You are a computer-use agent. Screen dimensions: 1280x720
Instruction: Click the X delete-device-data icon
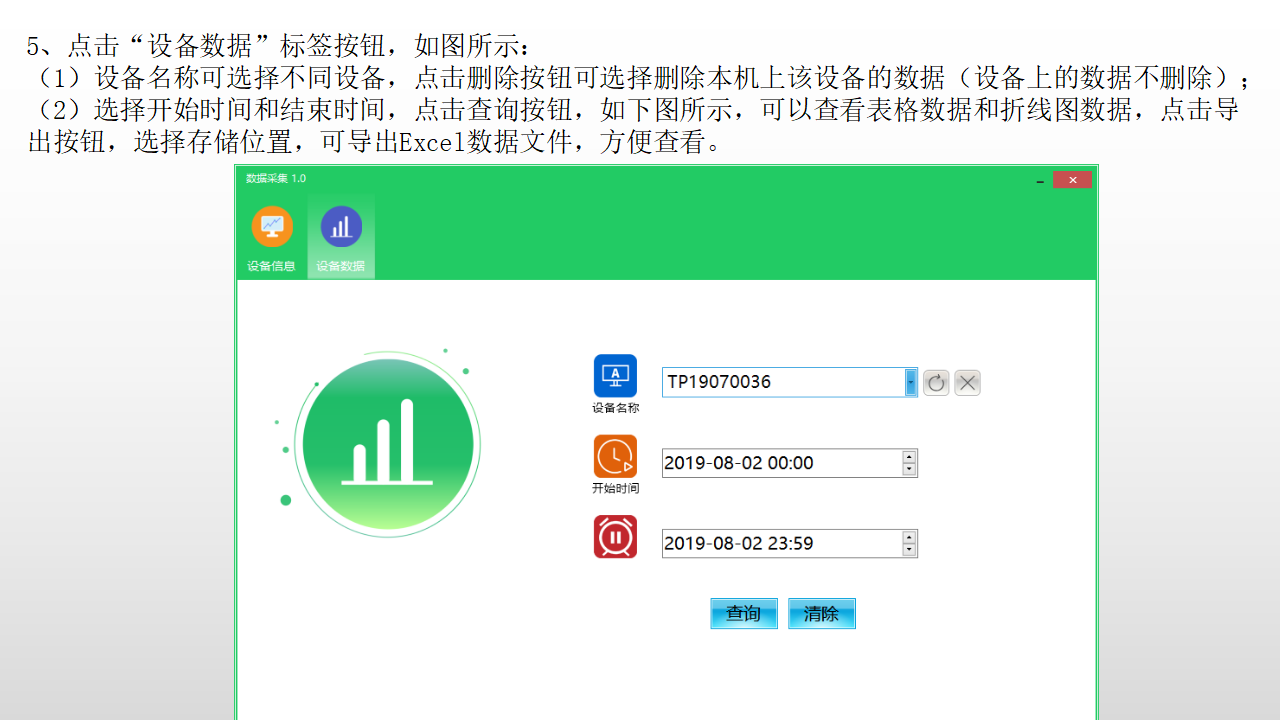click(x=967, y=383)
